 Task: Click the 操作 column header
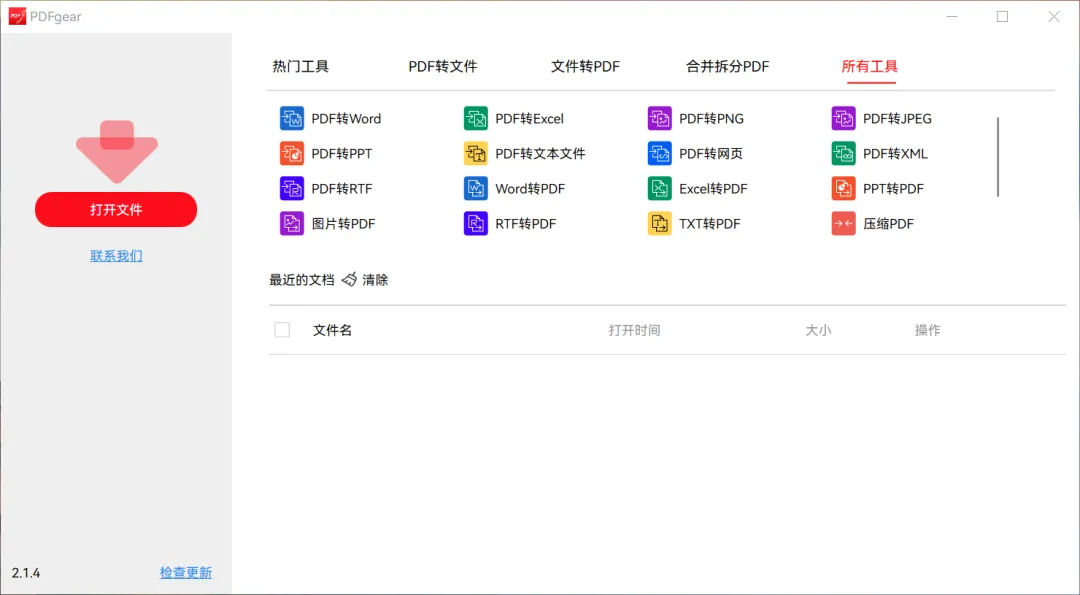(x=928, y=330)
